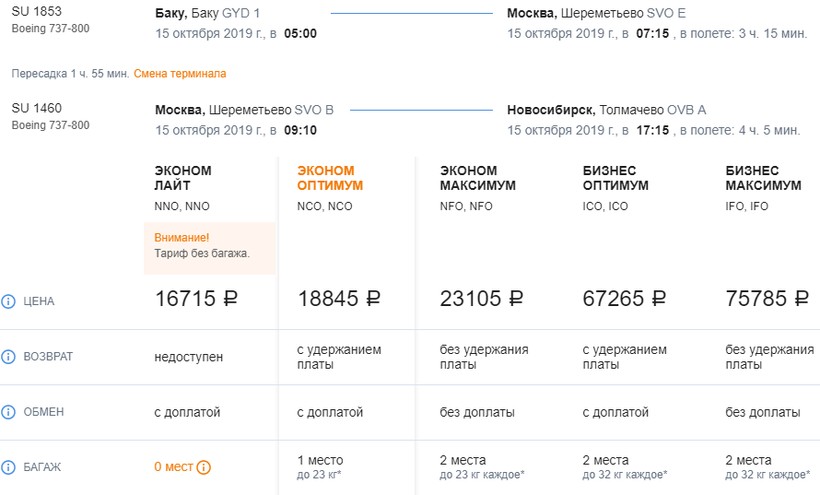
Task: Click the orange info icon after 0 мест
Action: [x=204, y=467]
